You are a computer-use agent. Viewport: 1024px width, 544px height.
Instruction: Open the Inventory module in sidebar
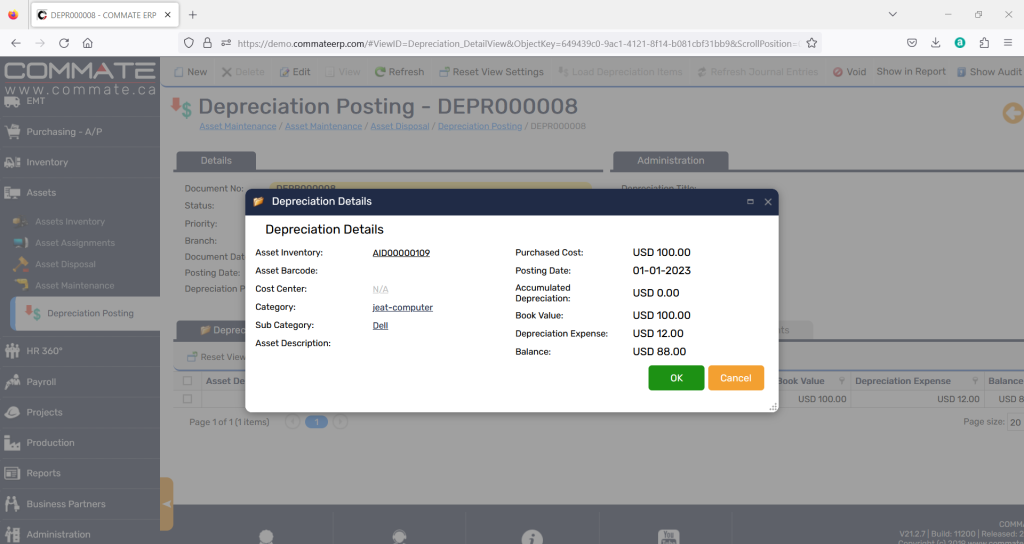(47, 162)
